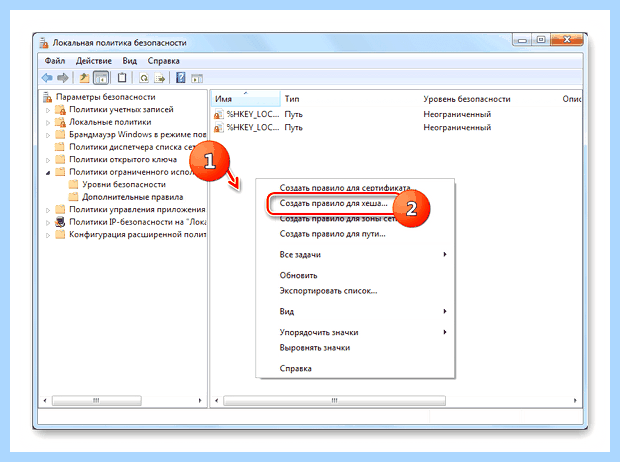The image size is (620, 462).
Task: Choose Создать правило для сертификата
Action: pos(355,187)
